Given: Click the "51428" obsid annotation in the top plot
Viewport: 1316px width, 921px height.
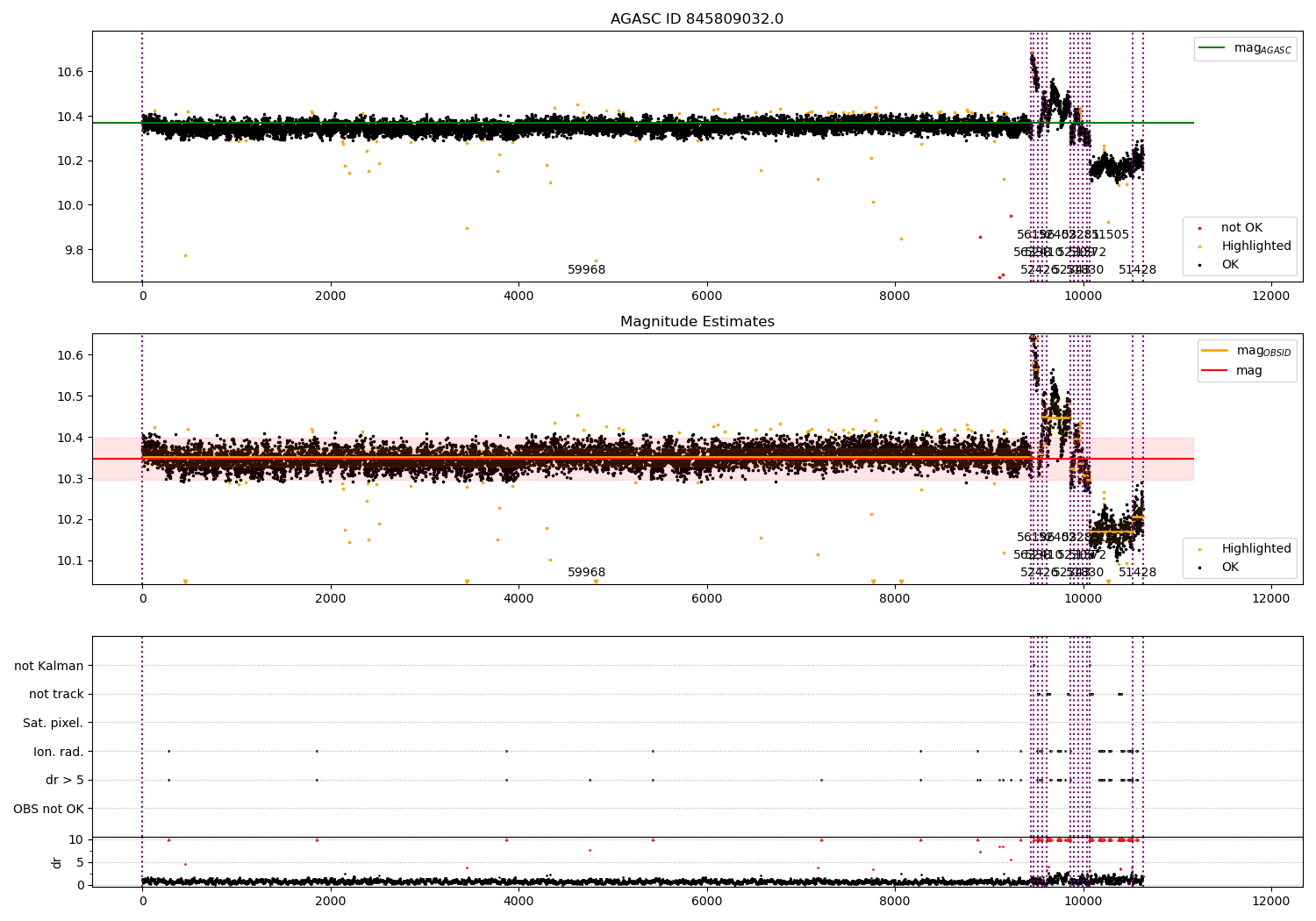Looking at the screenshot, I should pyautogui.click(x=1137, y=269).
